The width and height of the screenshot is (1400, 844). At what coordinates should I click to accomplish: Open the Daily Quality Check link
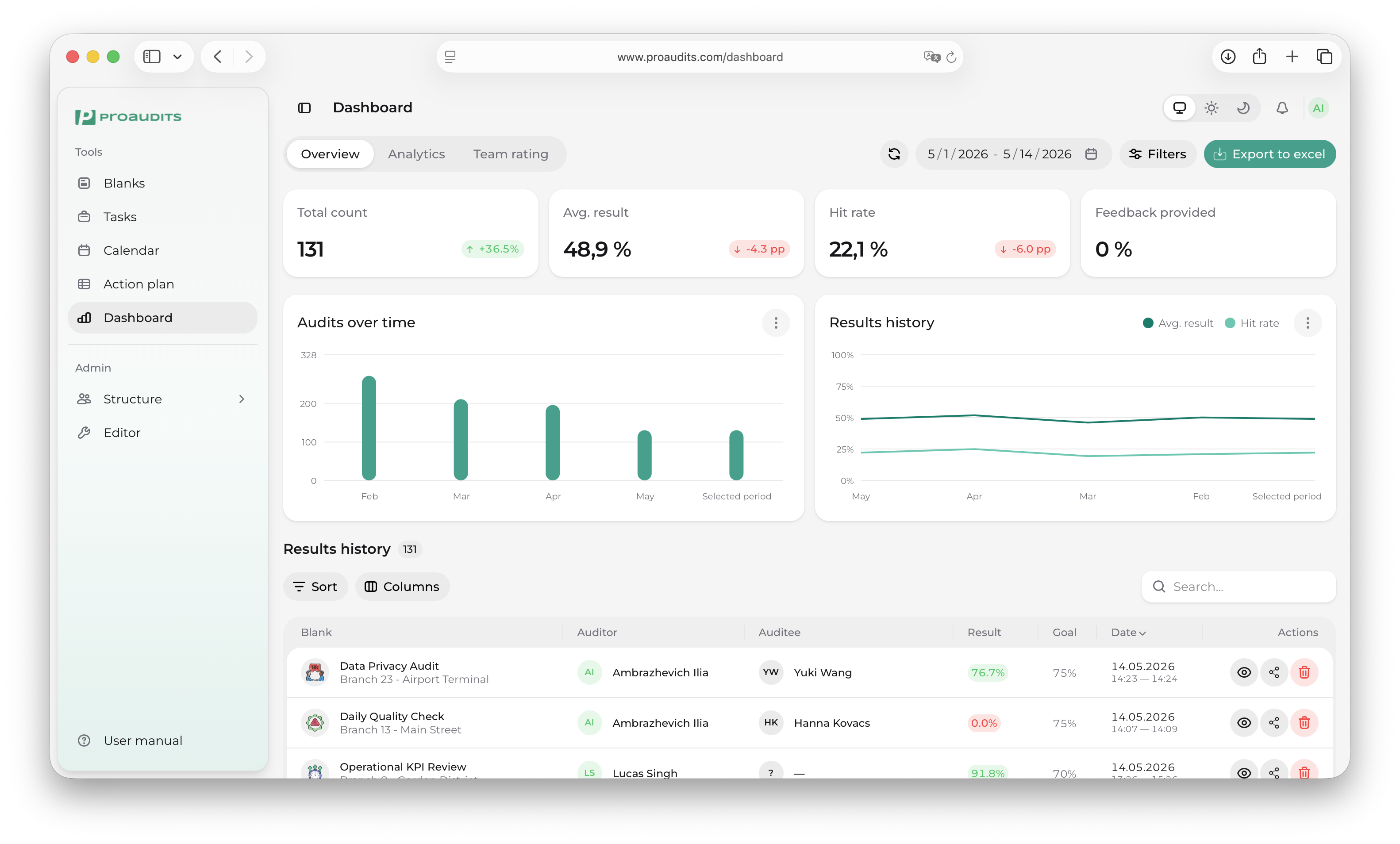click(x=392, y=717)
